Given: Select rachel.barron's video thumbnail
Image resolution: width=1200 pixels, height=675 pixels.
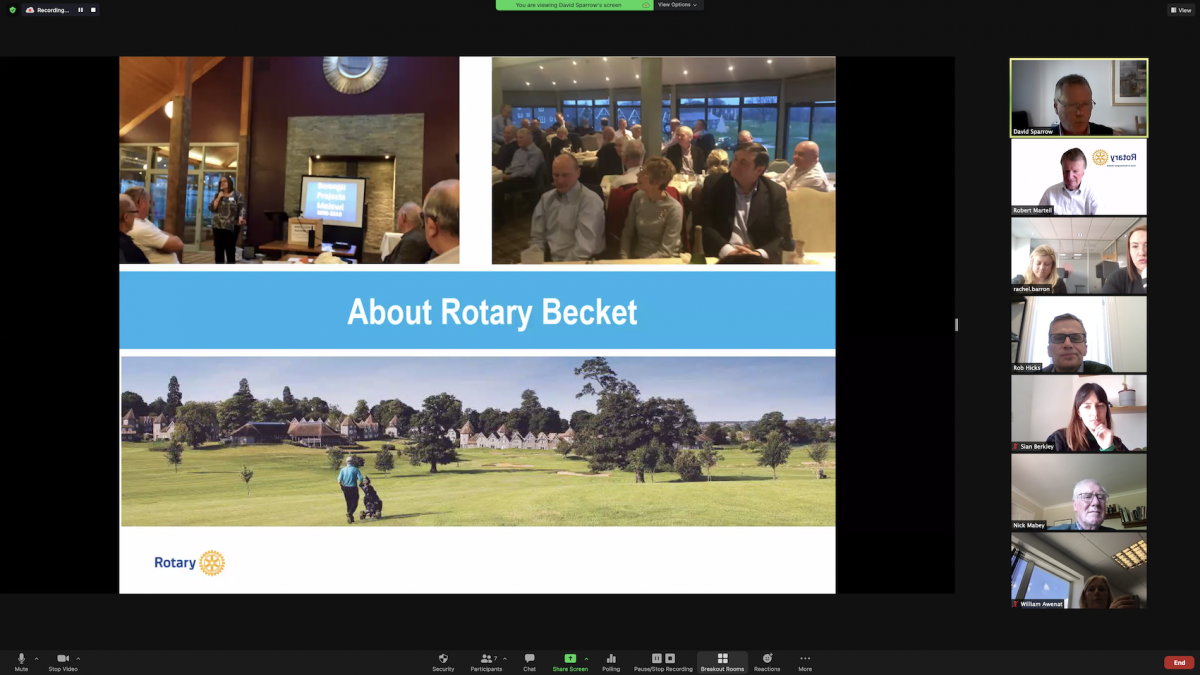Looking at the screenshot, I should click(x=1079, y=256).
